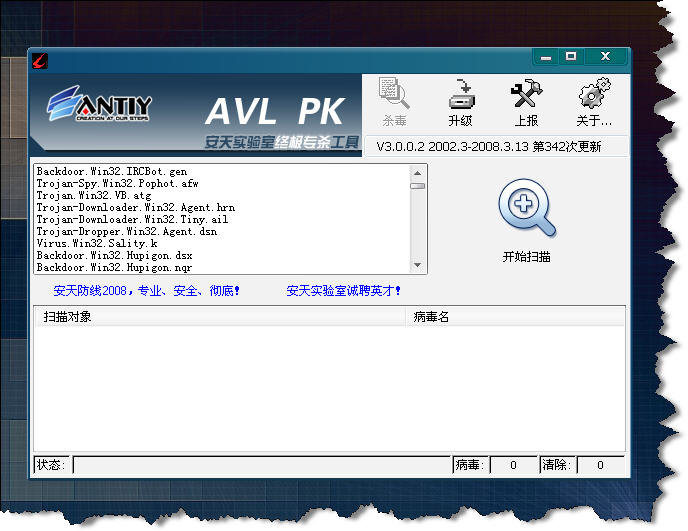Click the red app icon in title bar
688x531 pixels.
pos(39,61)
